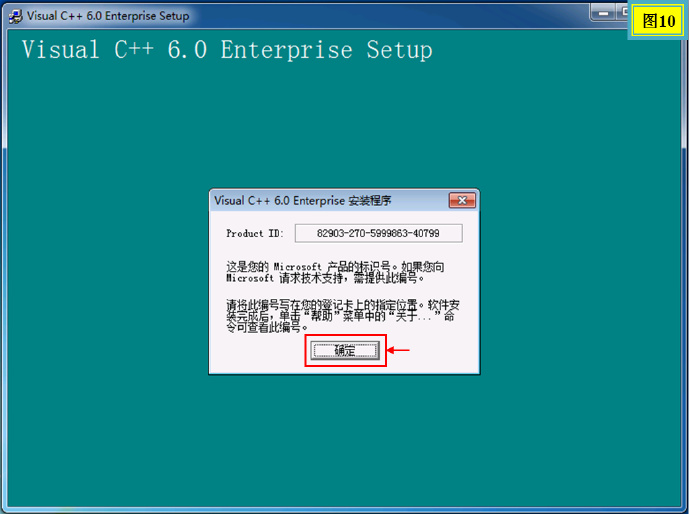Viewport: 690px width, 514px height.
Task: Click the dialog title 'Visual C++ 6.0 Enterprise 安装程序'
Action: click(x=303, y=201)
